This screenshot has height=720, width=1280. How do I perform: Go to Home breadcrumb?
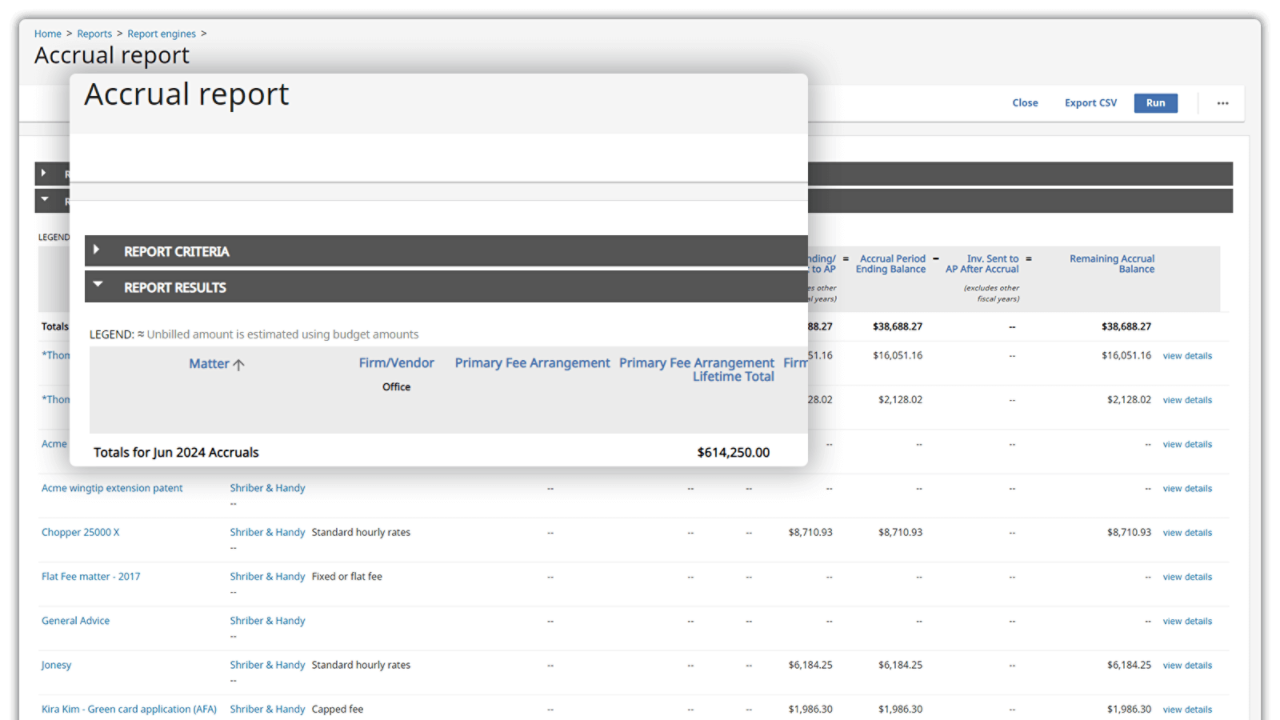[48, 34]
